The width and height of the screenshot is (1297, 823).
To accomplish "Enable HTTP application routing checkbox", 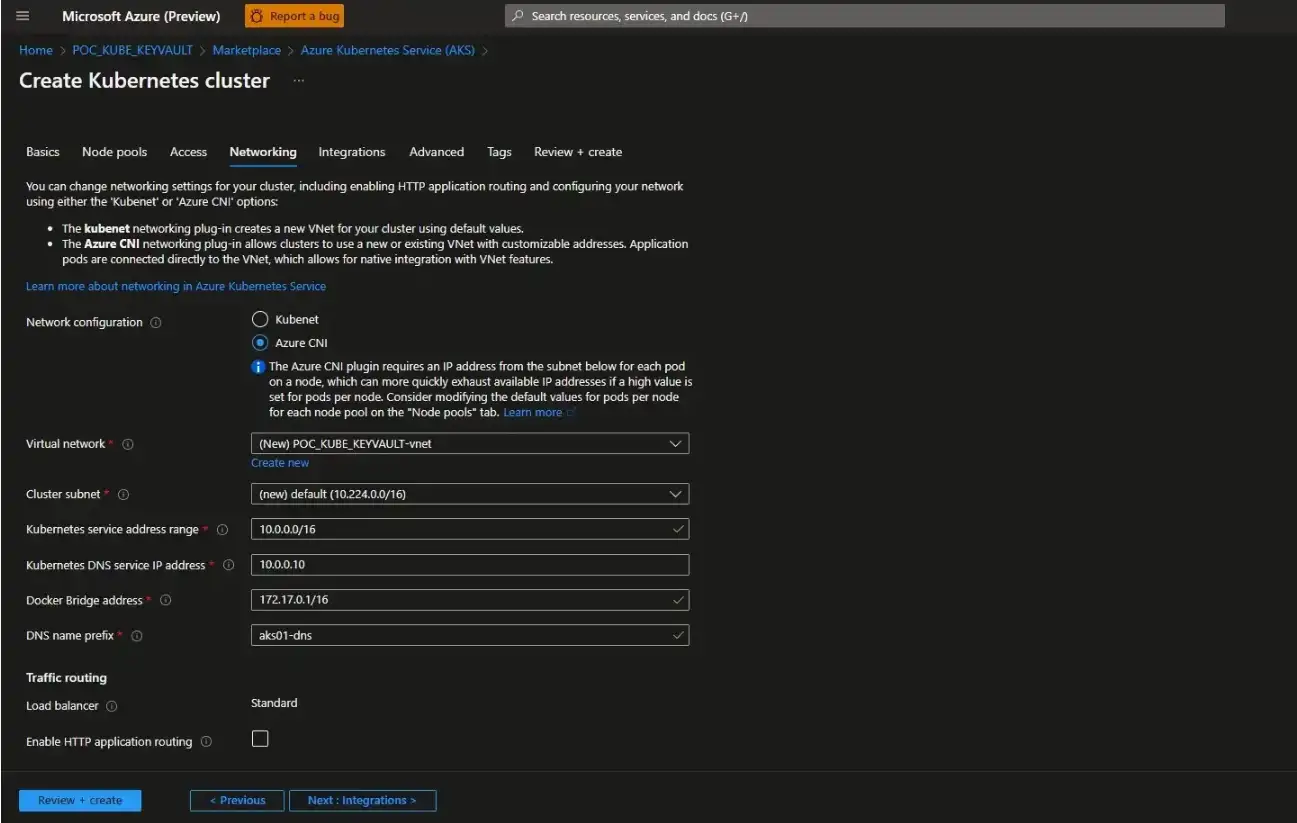I will tap(260, 739).
